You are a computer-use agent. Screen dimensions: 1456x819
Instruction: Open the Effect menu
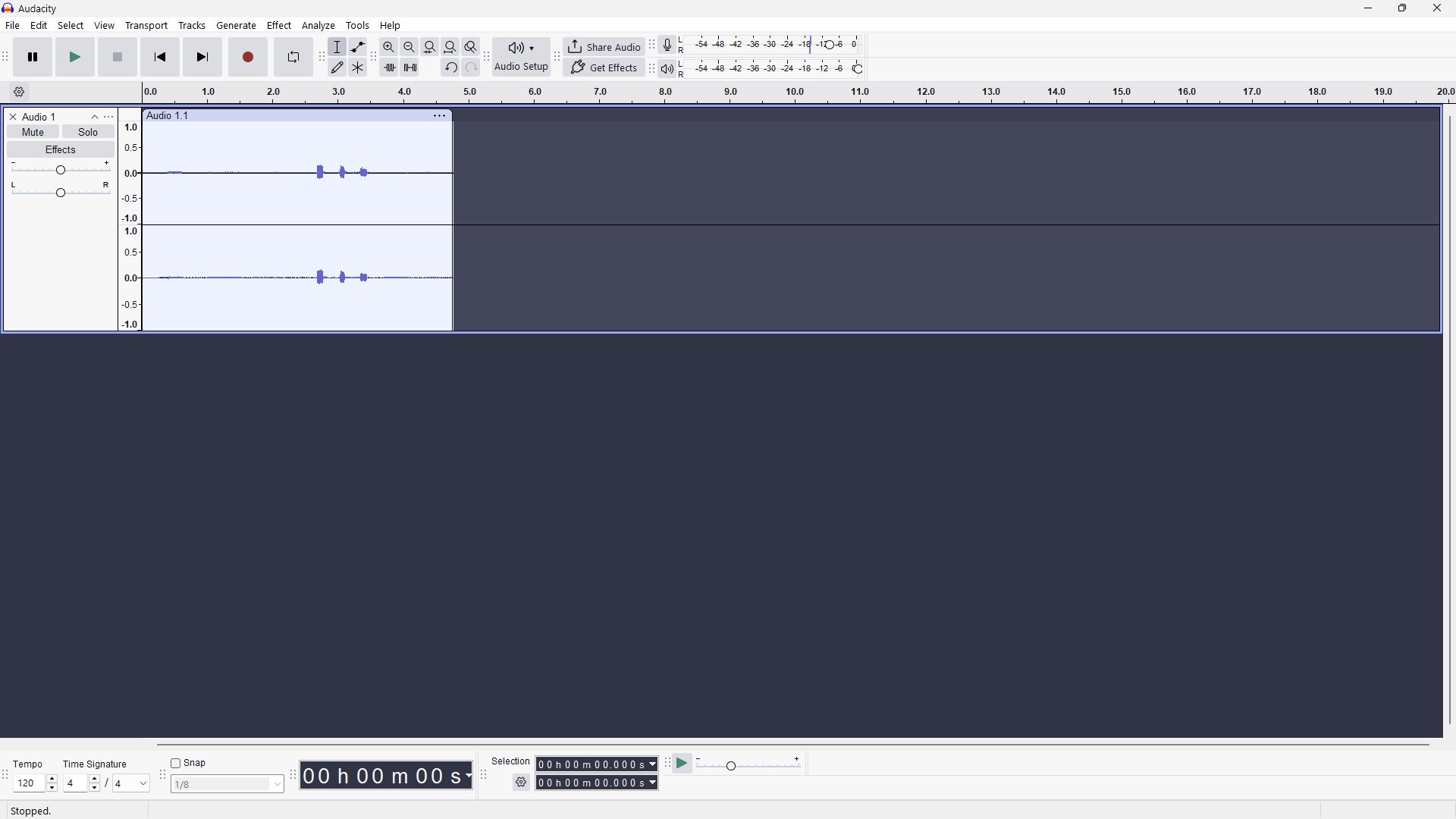tap(279, 26)
